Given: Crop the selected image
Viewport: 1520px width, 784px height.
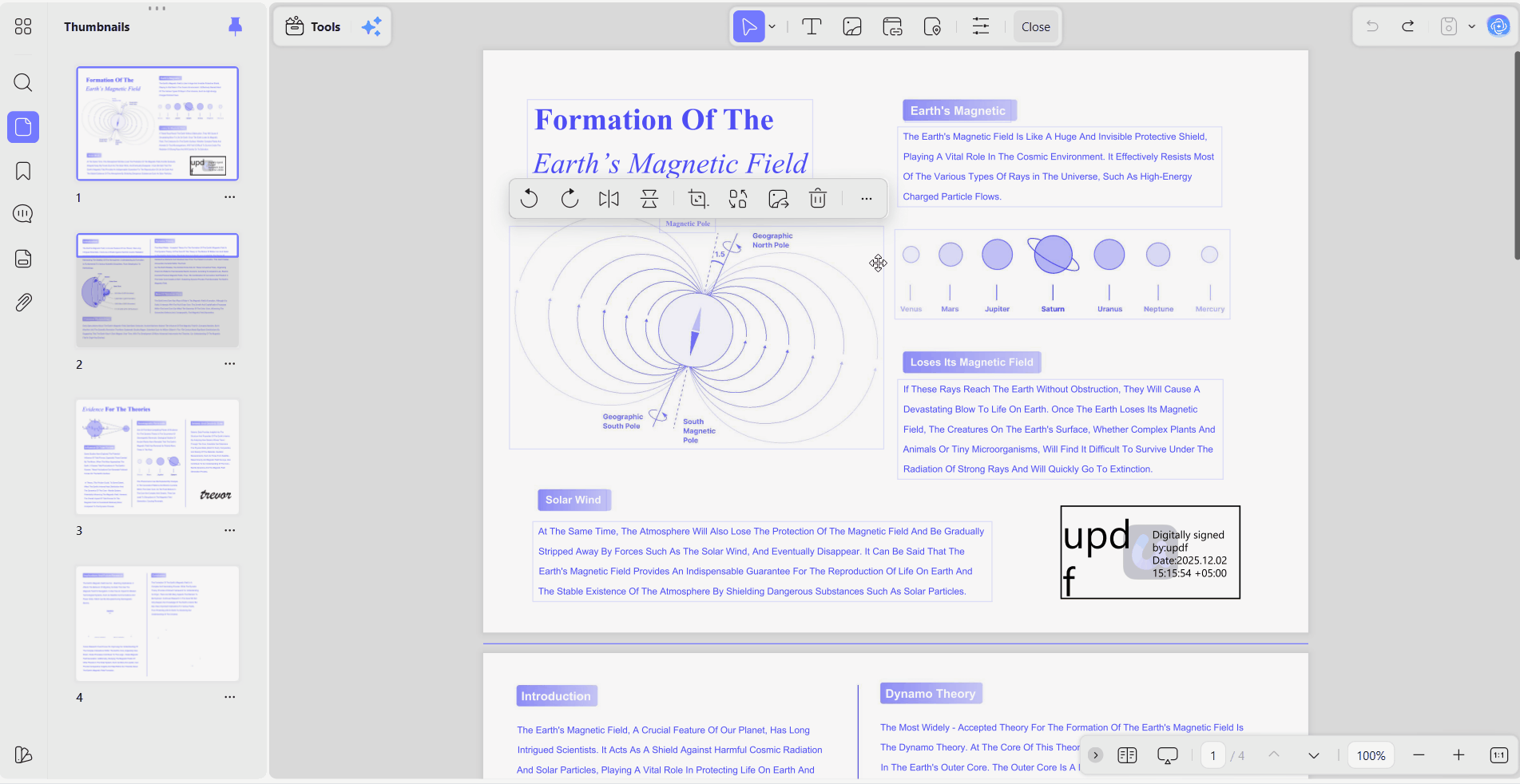Looking at the screenshot, I should tap(698, 199).
